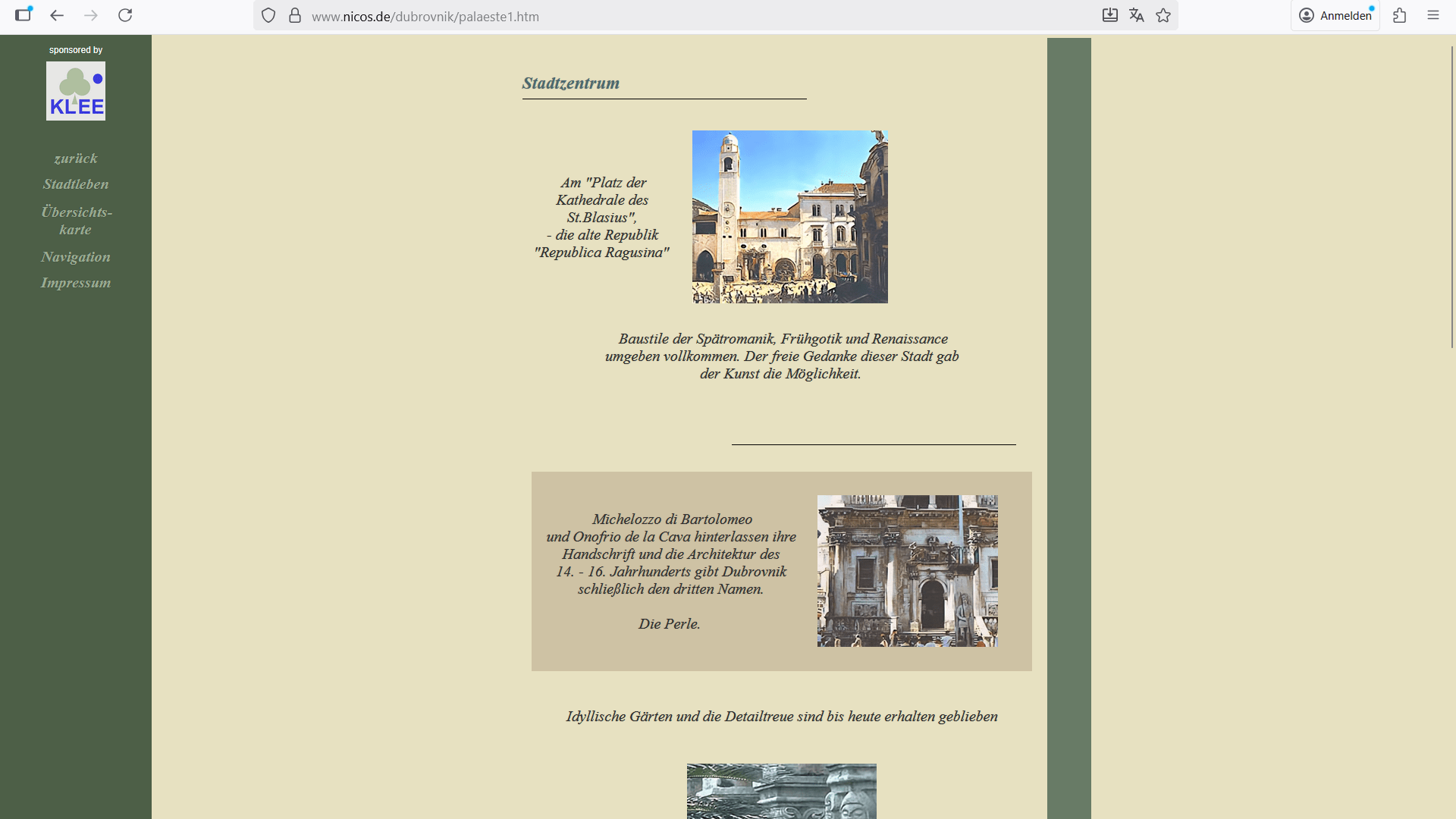The image size is (1456, 819).
Task: Reload the current page
Action: 125,15
